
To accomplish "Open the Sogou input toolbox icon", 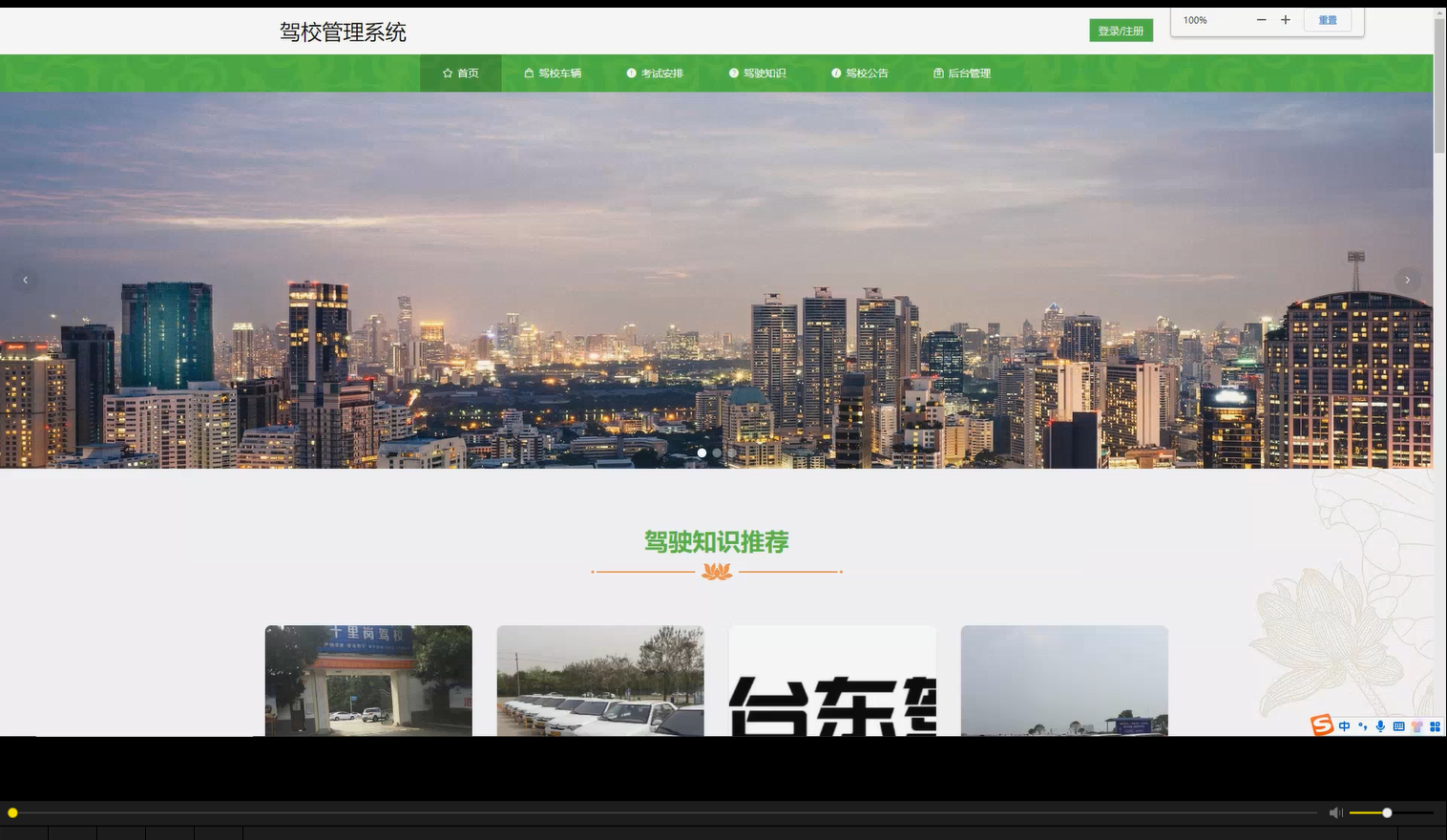I will (x=1435, y=726).
